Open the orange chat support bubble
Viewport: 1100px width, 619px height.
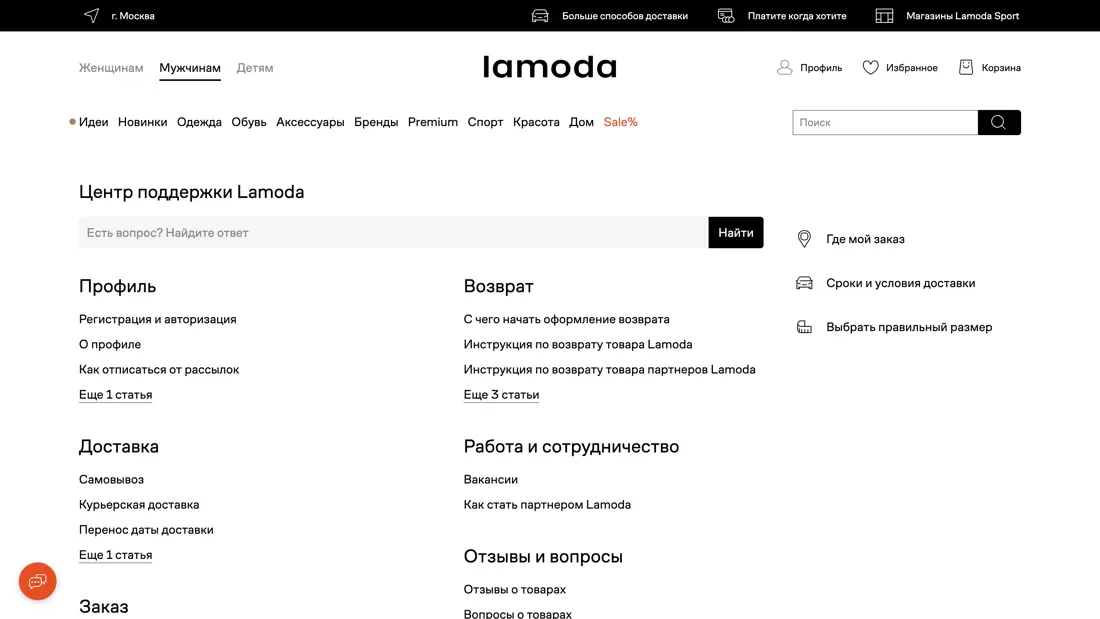38,581
